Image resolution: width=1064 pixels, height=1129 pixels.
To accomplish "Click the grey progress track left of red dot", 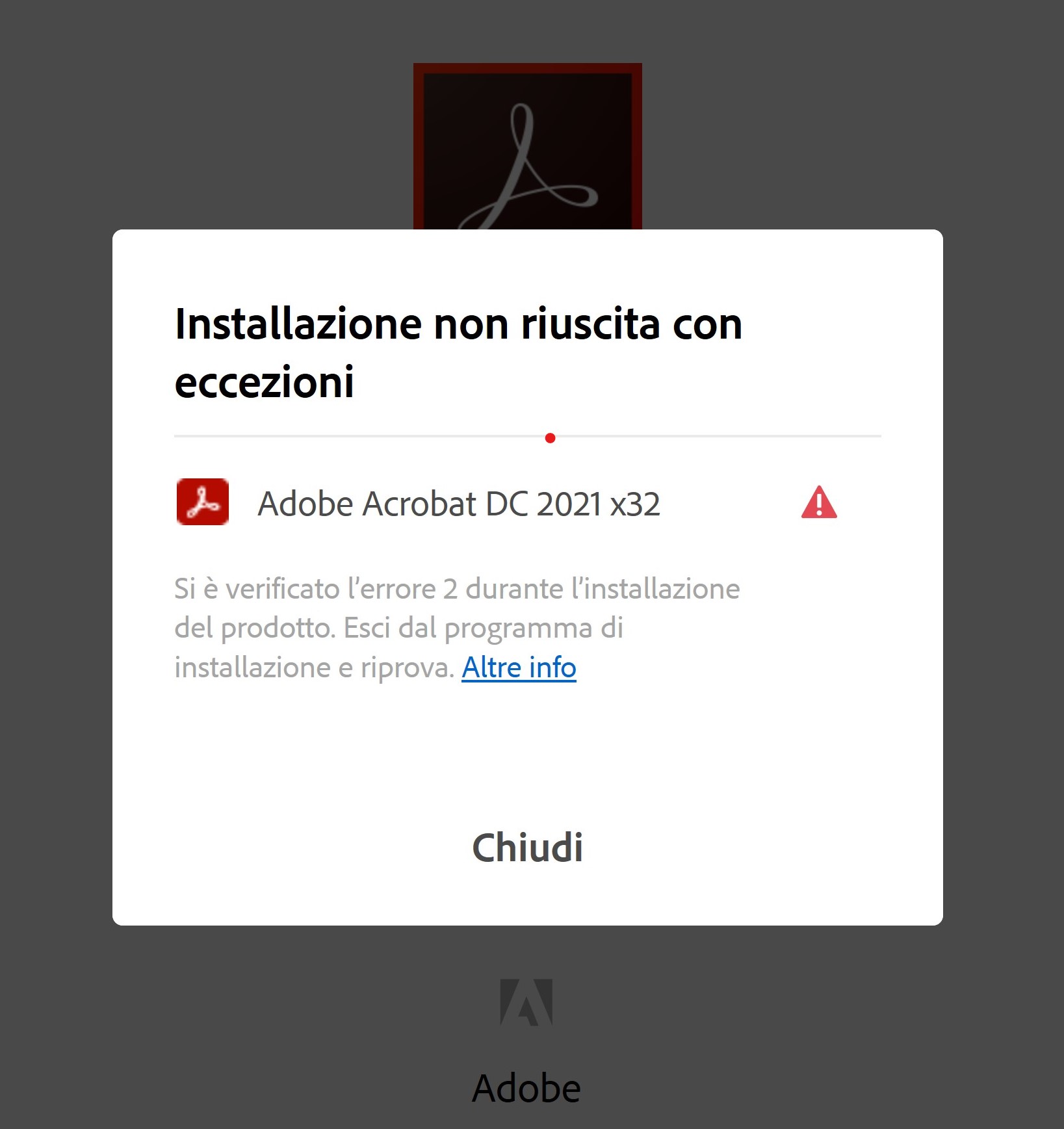I will click(x=359, y=436).
